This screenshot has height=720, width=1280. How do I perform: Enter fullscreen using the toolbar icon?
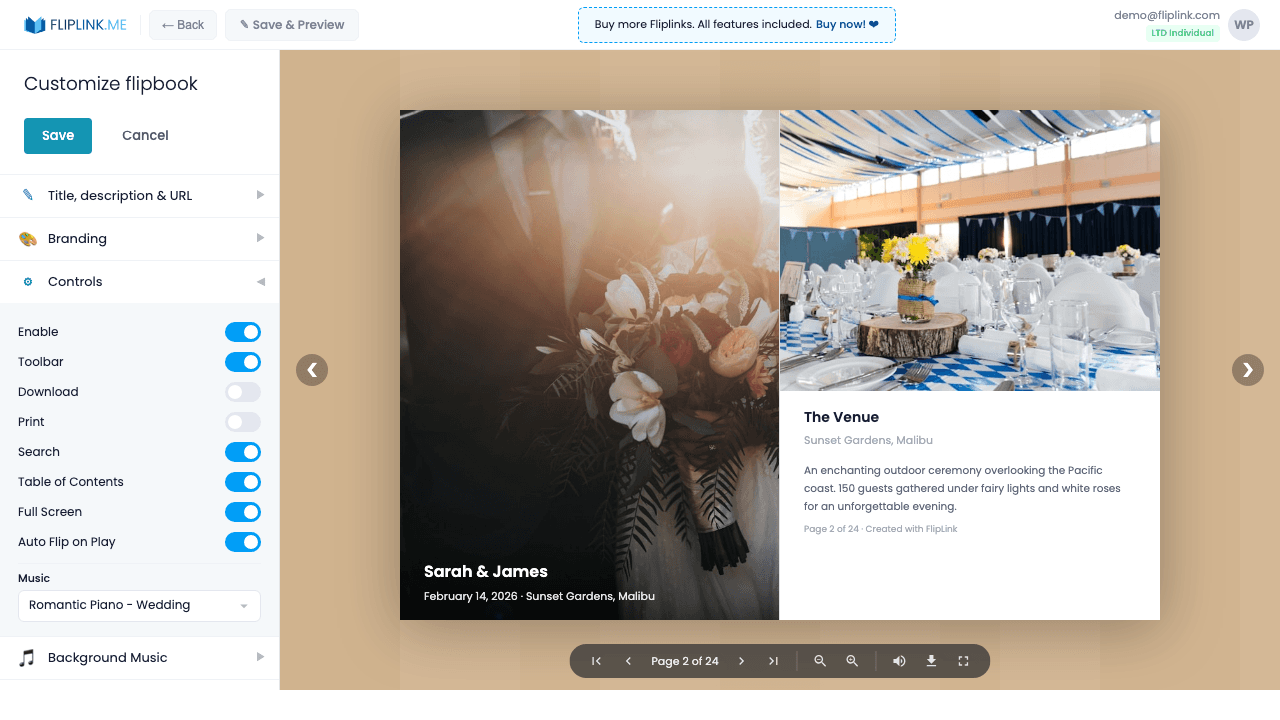[x=963, y=661]
